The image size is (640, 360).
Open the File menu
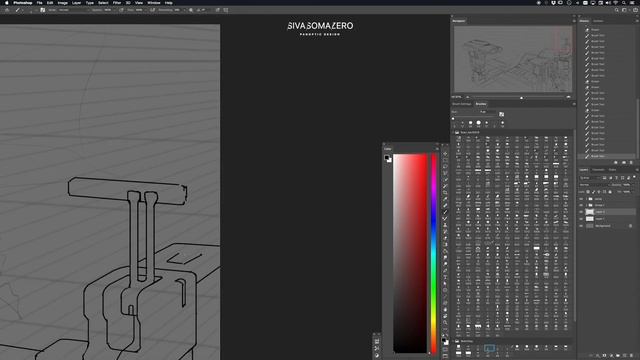(39, 3)
